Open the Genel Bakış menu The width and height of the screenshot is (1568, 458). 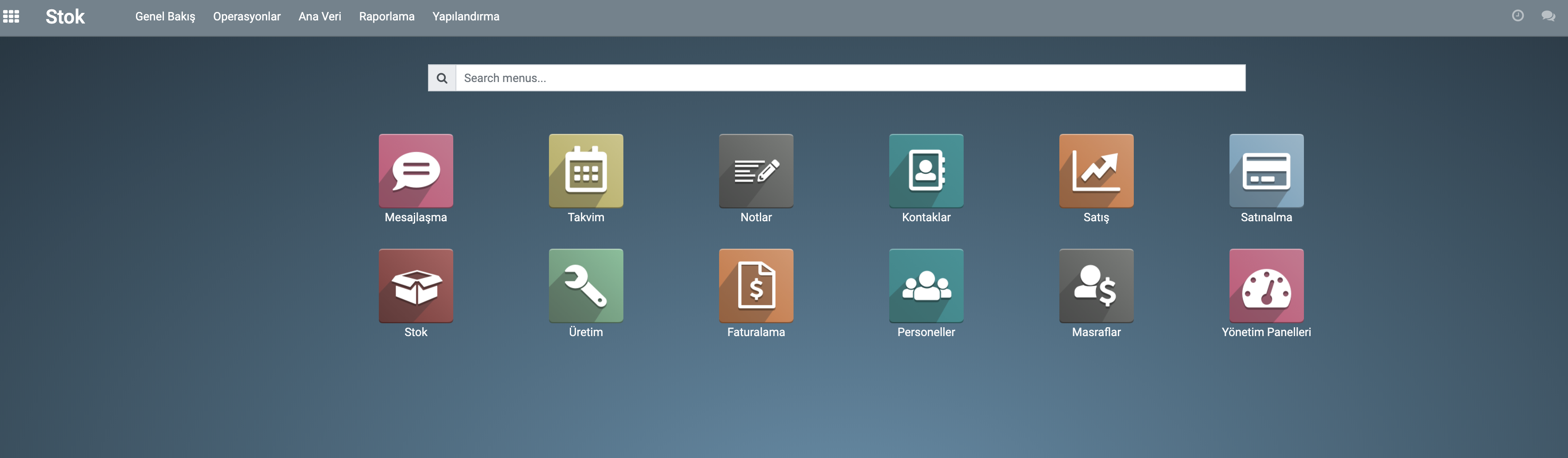coord(165,16)
